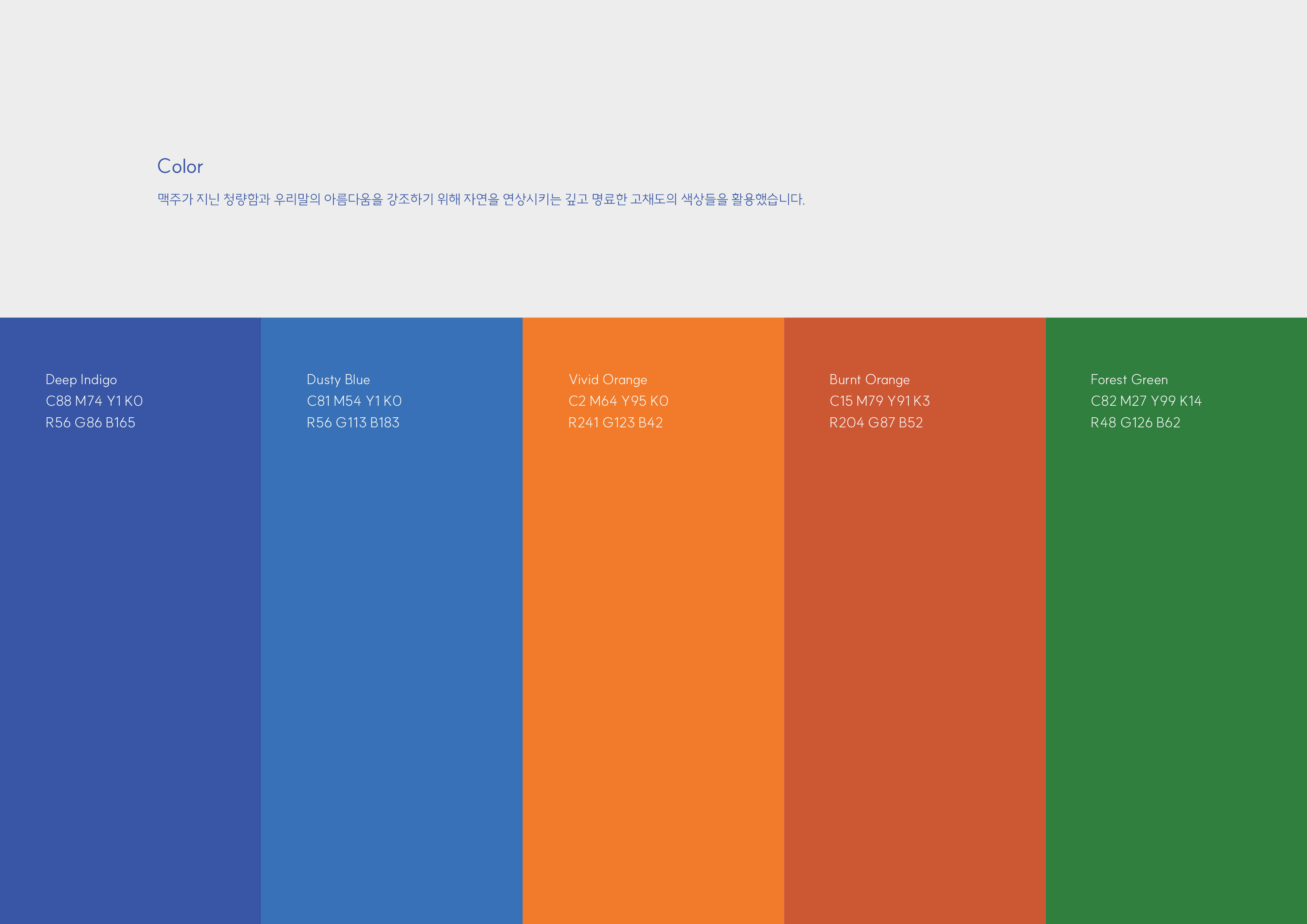
Task: Click the R56 G113 B183 RGB value
Action: click(x=353, y=423)
